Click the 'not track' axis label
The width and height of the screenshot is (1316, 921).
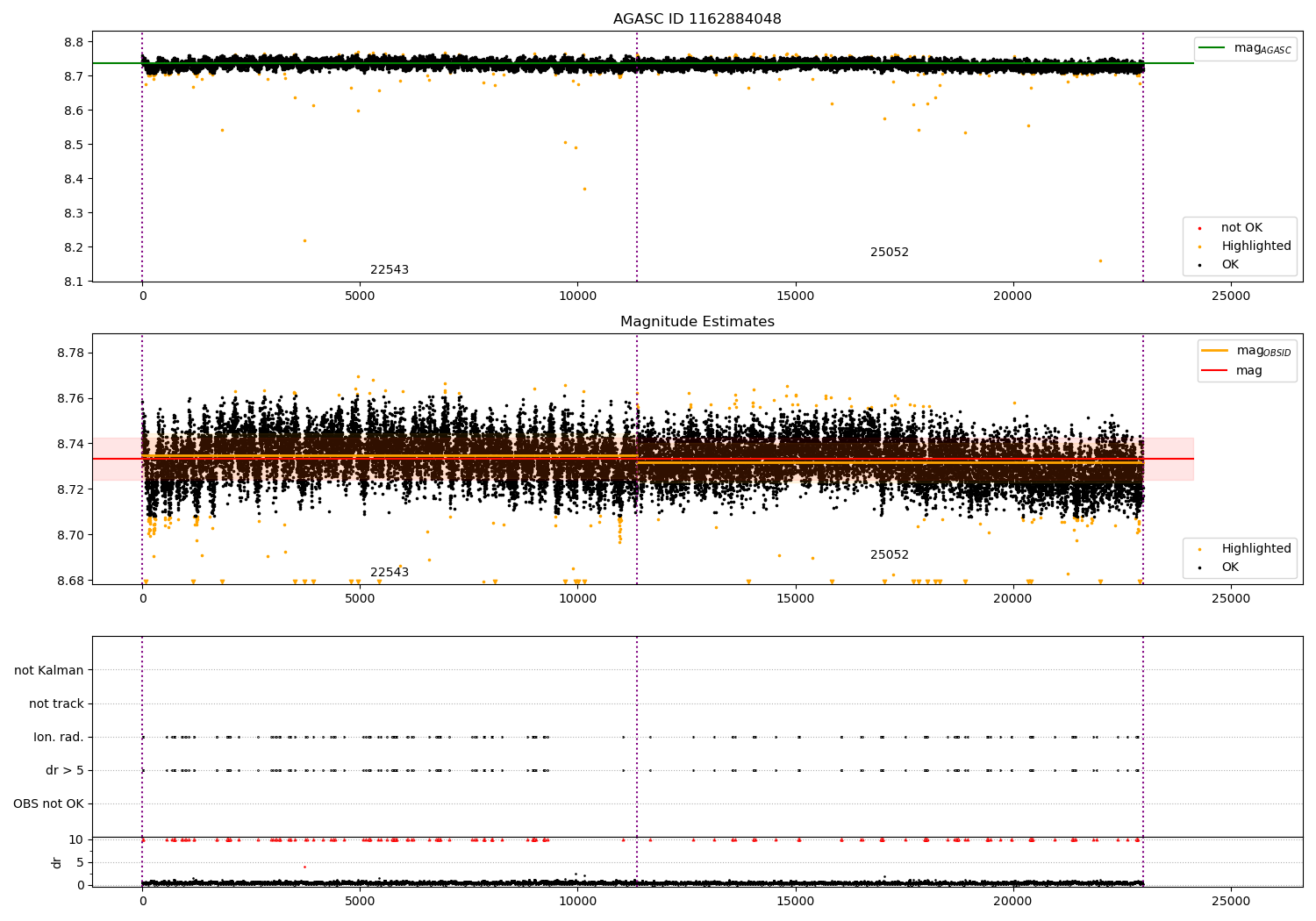coord(56,704)
